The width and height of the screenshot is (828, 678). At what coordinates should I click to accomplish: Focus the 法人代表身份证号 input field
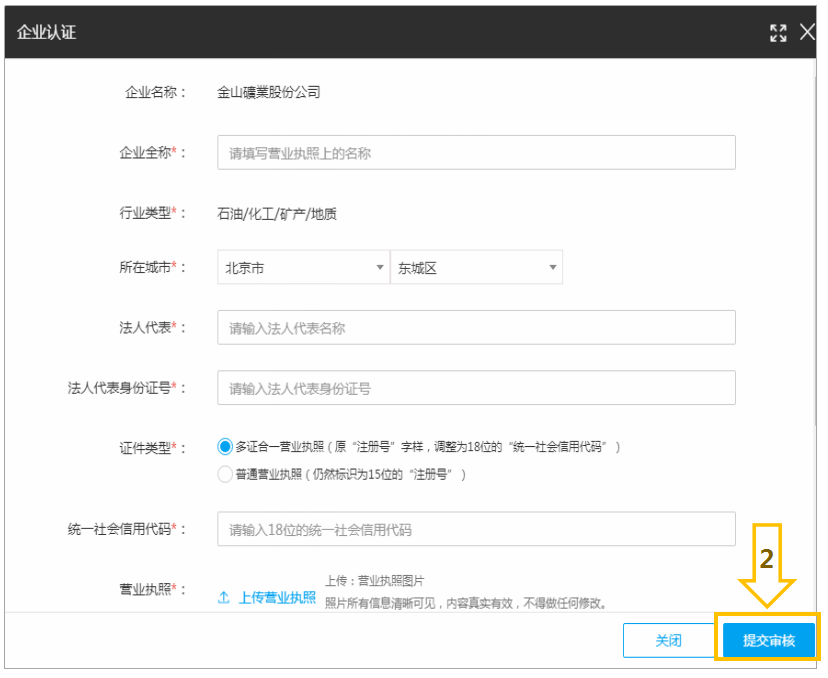pyautogui.click(x=476, y=388)
